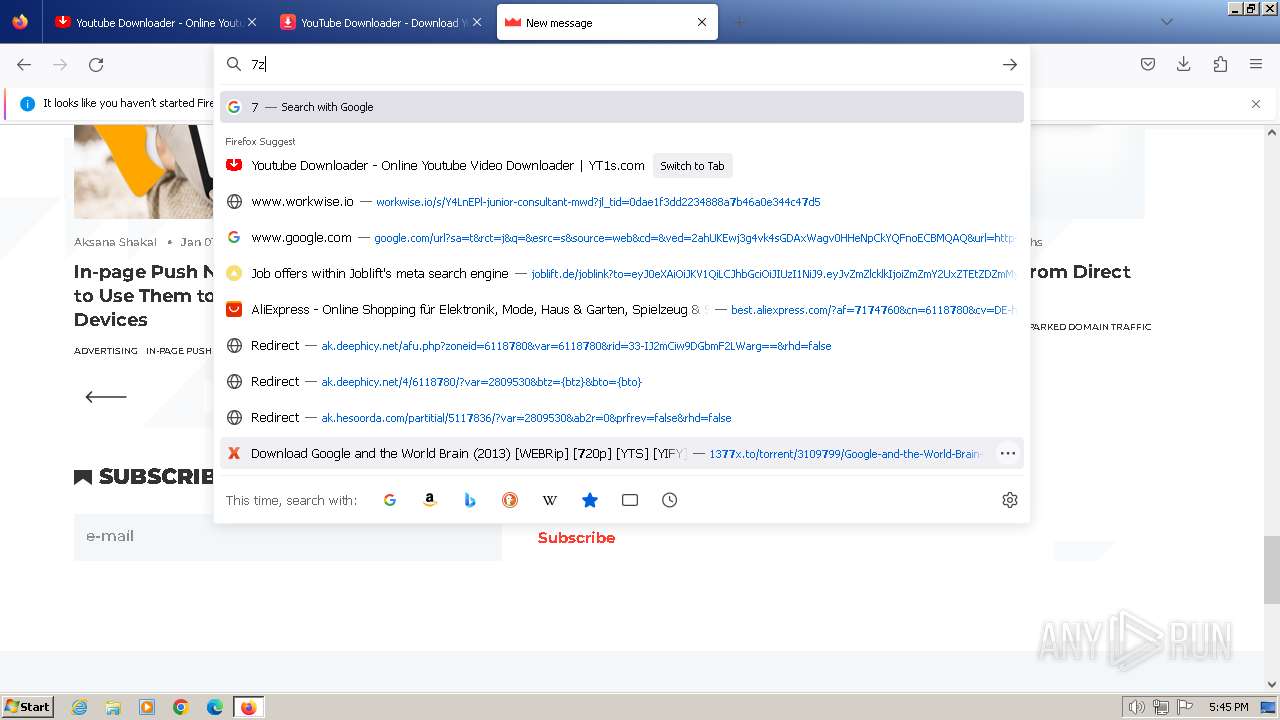This screenshot has height=720, width=1280.
Task: Click author name Aksana Shakal
Action: 114,242
